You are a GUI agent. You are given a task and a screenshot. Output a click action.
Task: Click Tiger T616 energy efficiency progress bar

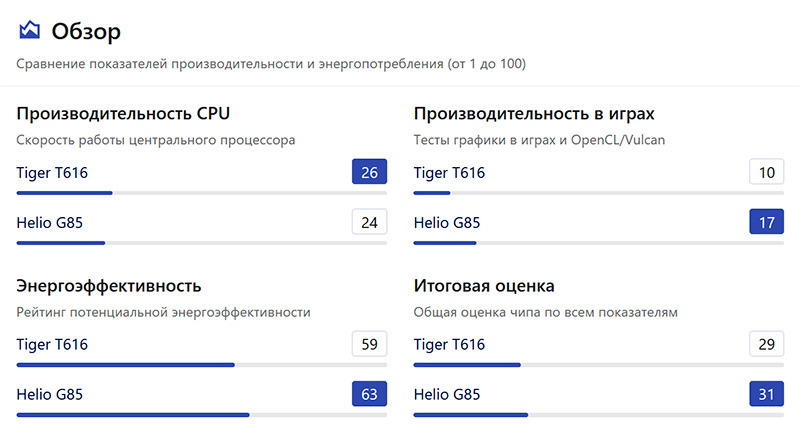[x=201, y=365]
